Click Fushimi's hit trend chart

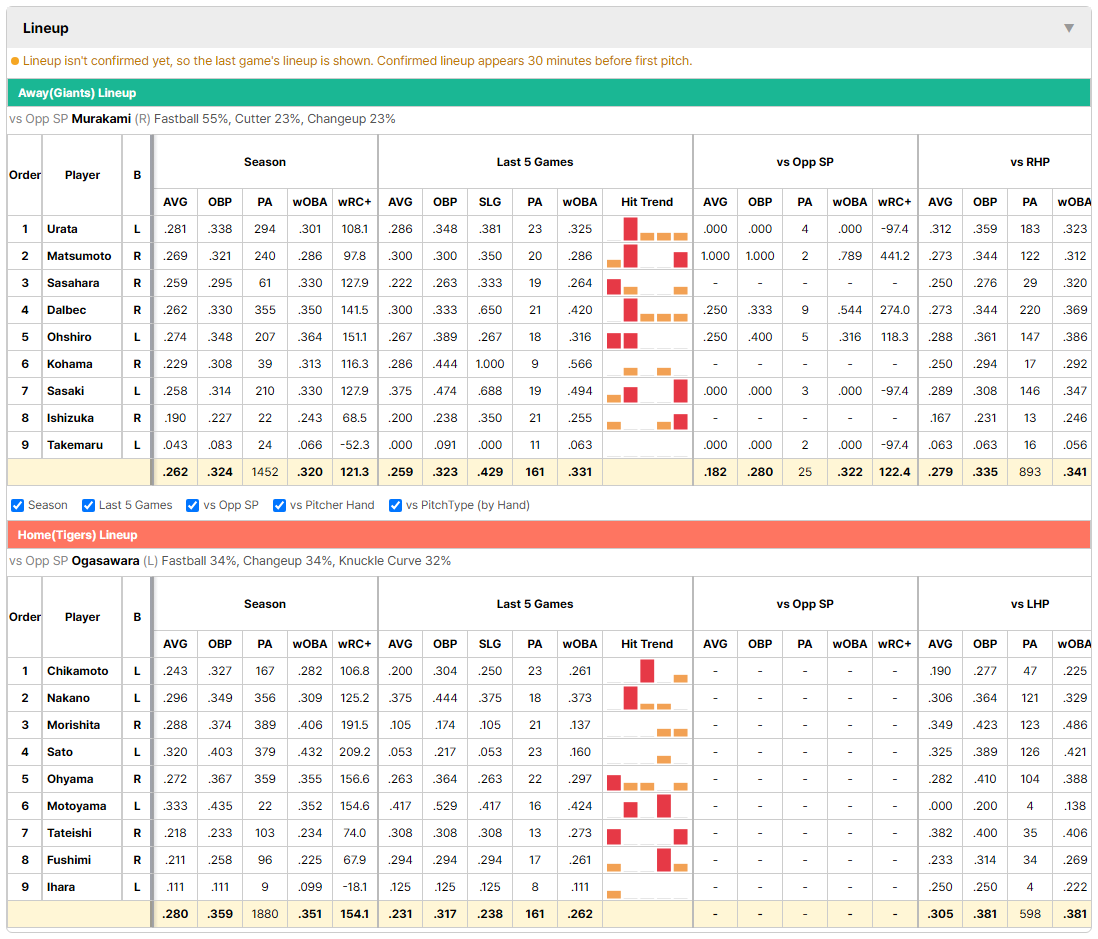(x=647, y=860)
